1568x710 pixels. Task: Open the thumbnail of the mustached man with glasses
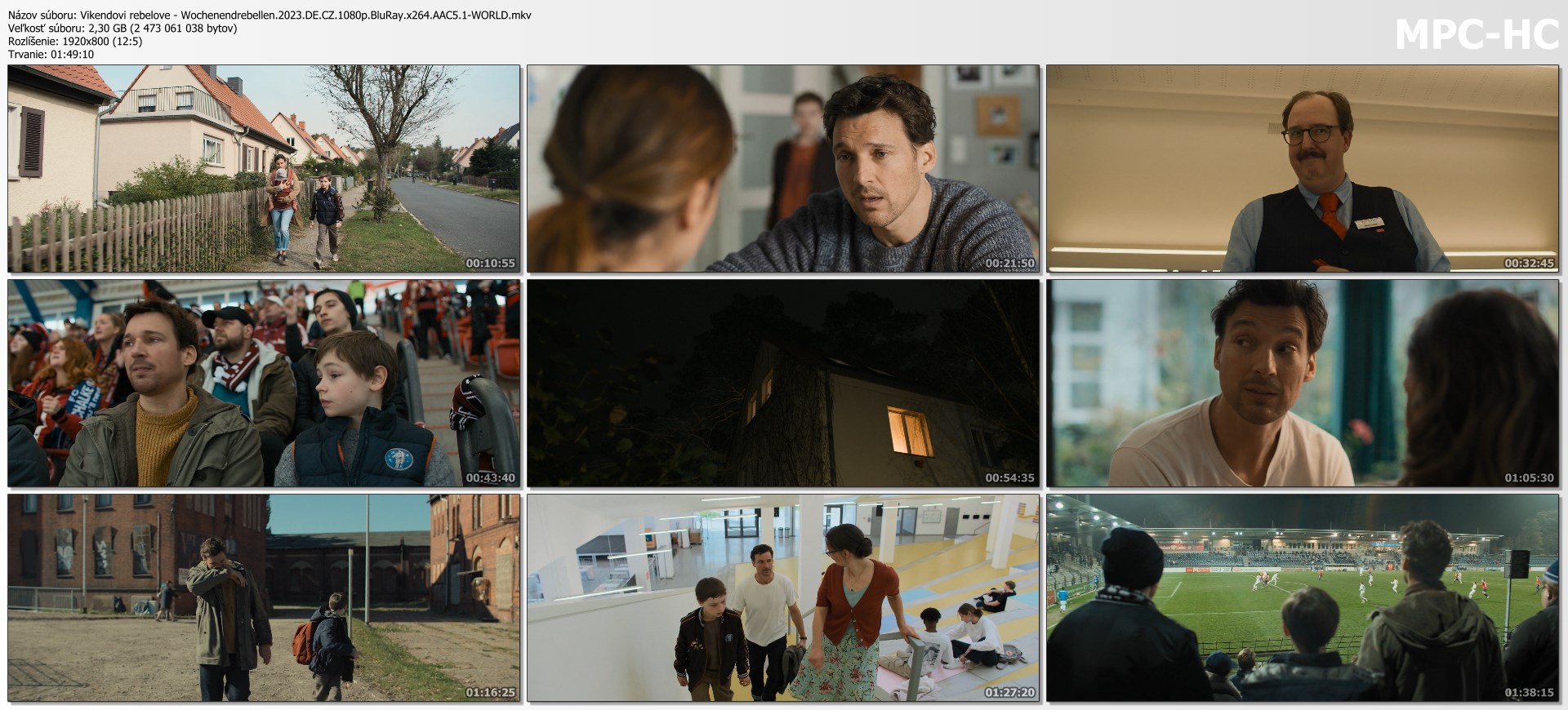[x=1303, y=168]
